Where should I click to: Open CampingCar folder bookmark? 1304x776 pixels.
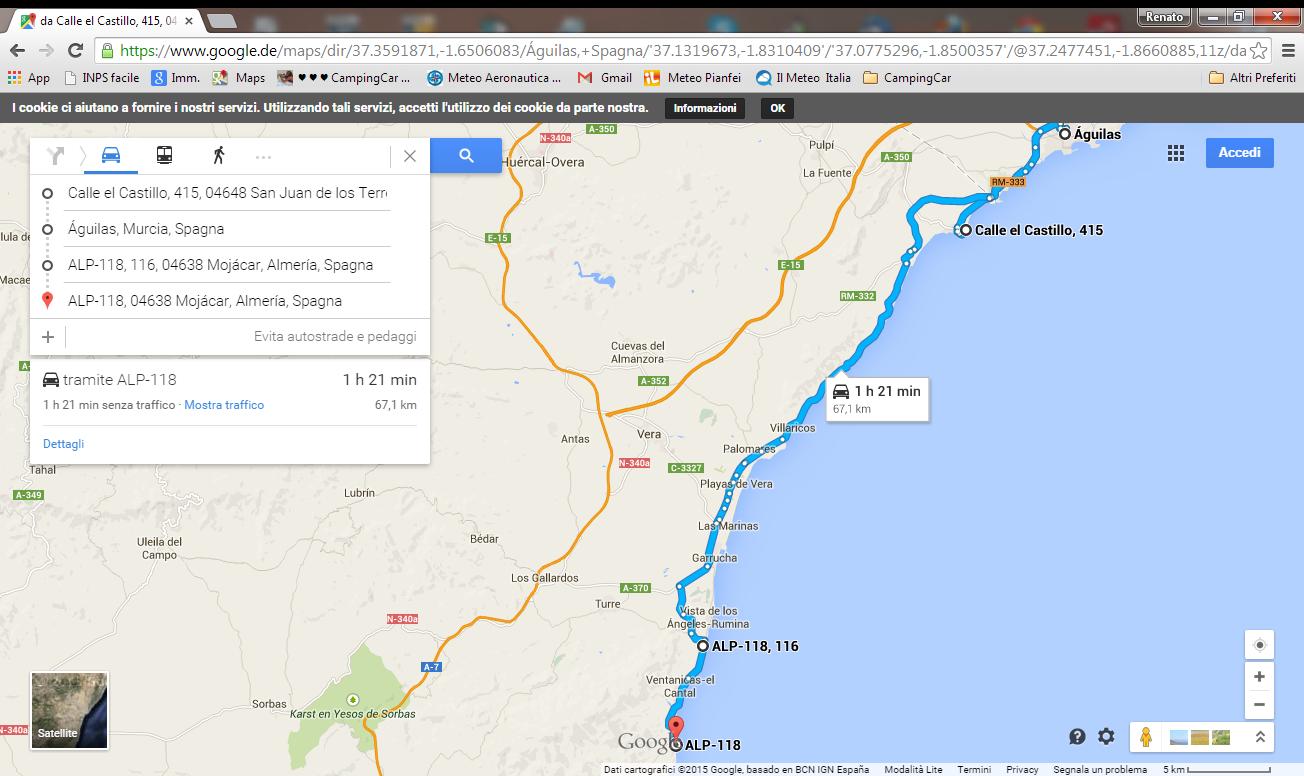pyautogui.click(x=907, y=77)
